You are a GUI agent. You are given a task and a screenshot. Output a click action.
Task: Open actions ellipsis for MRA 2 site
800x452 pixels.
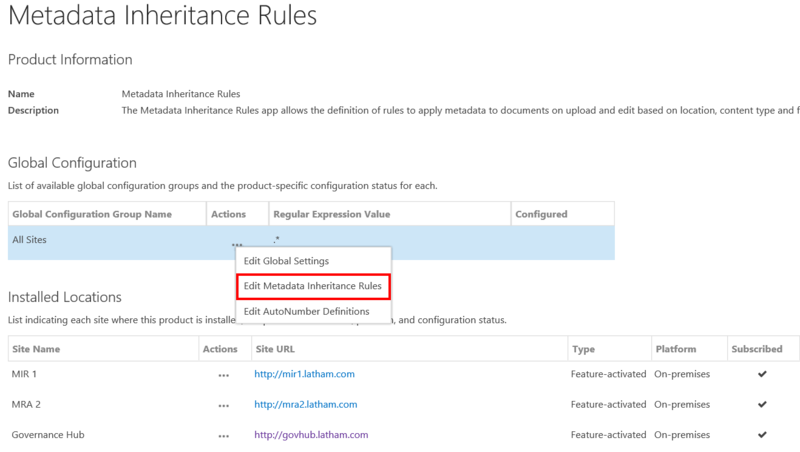pos(223,406)
